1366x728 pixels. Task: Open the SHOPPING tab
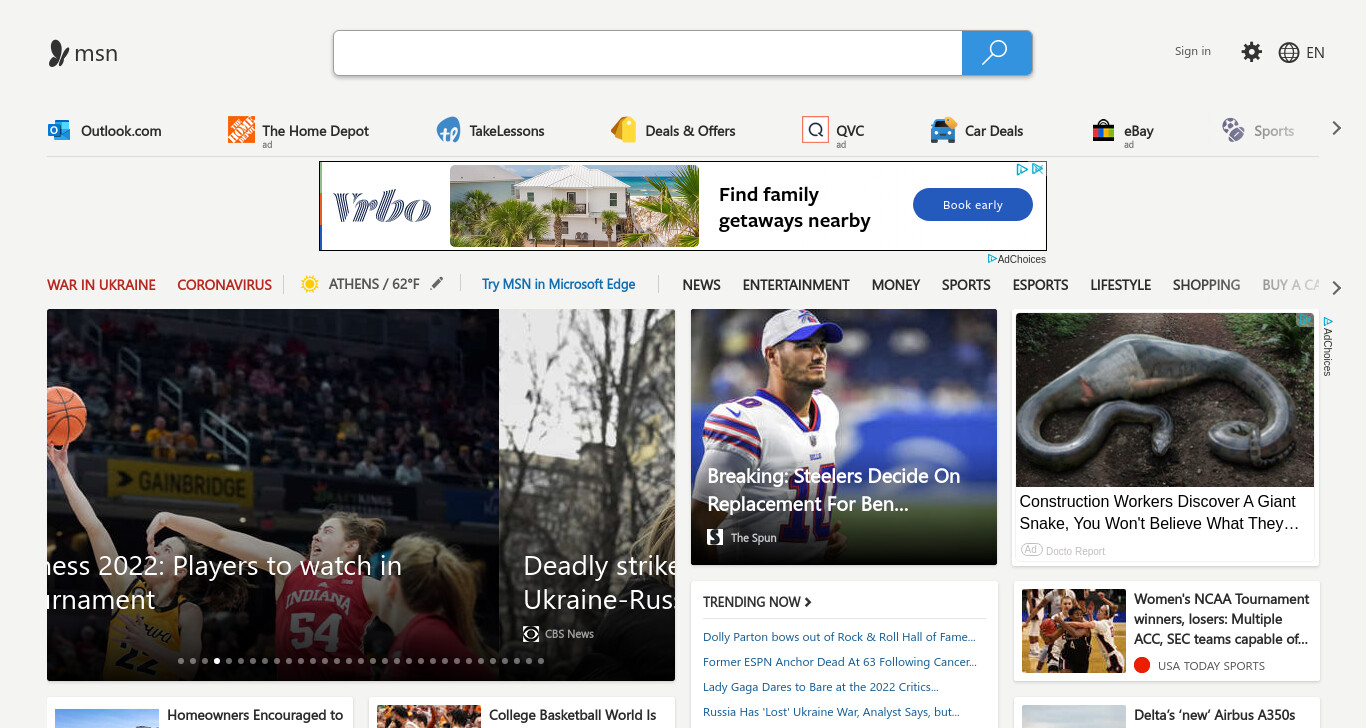[x=1206, y=285]
